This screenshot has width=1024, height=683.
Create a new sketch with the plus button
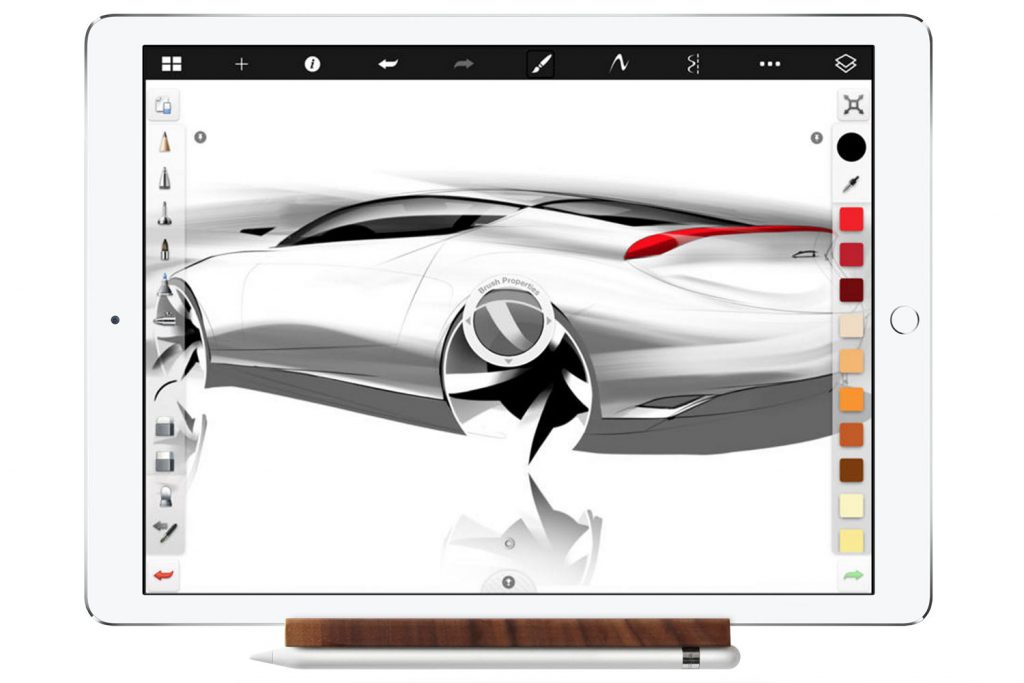click(240, 61)
